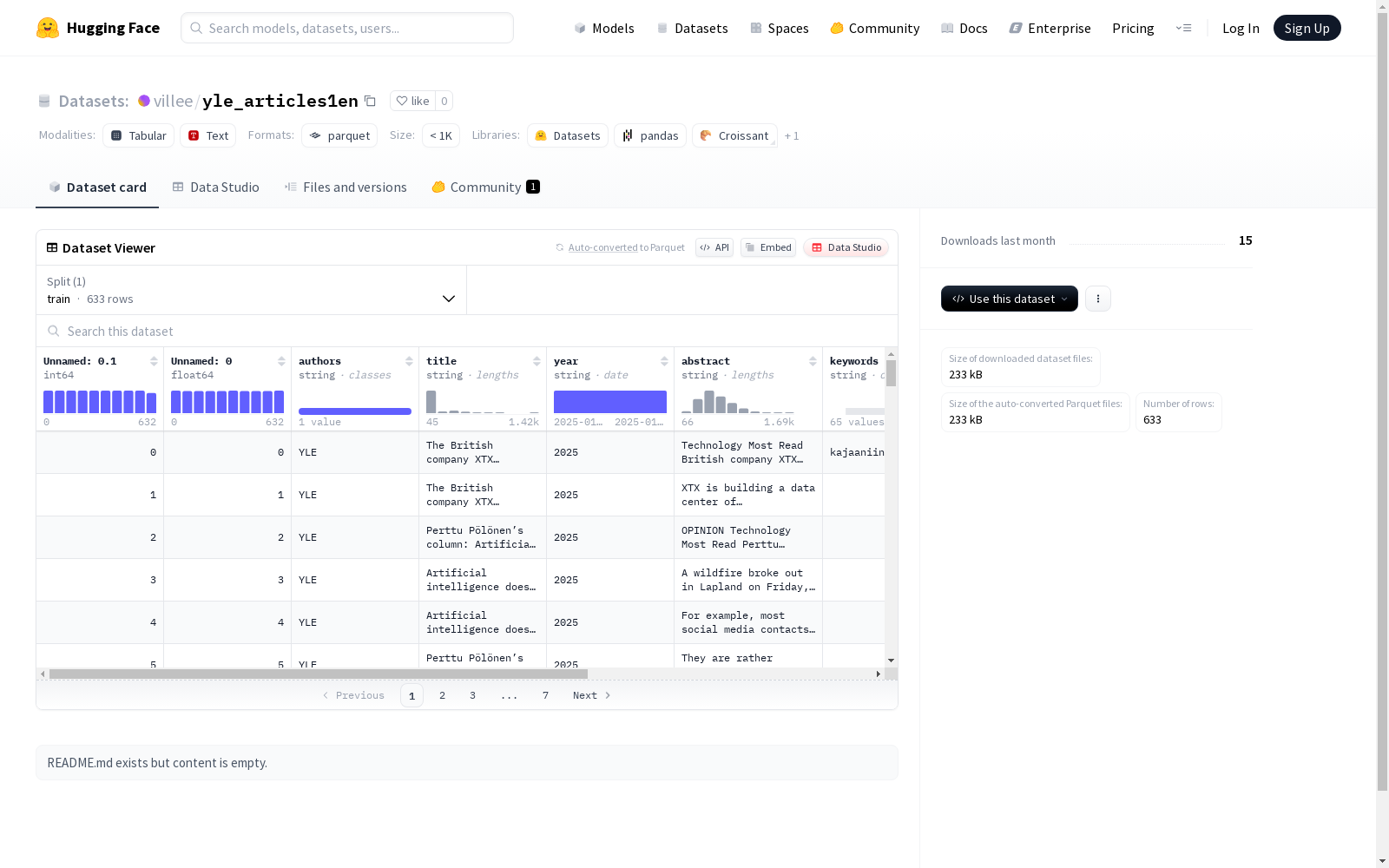Screen dimensions: 1389x868
Task: Open the Pricing page
Action: 1133,28
